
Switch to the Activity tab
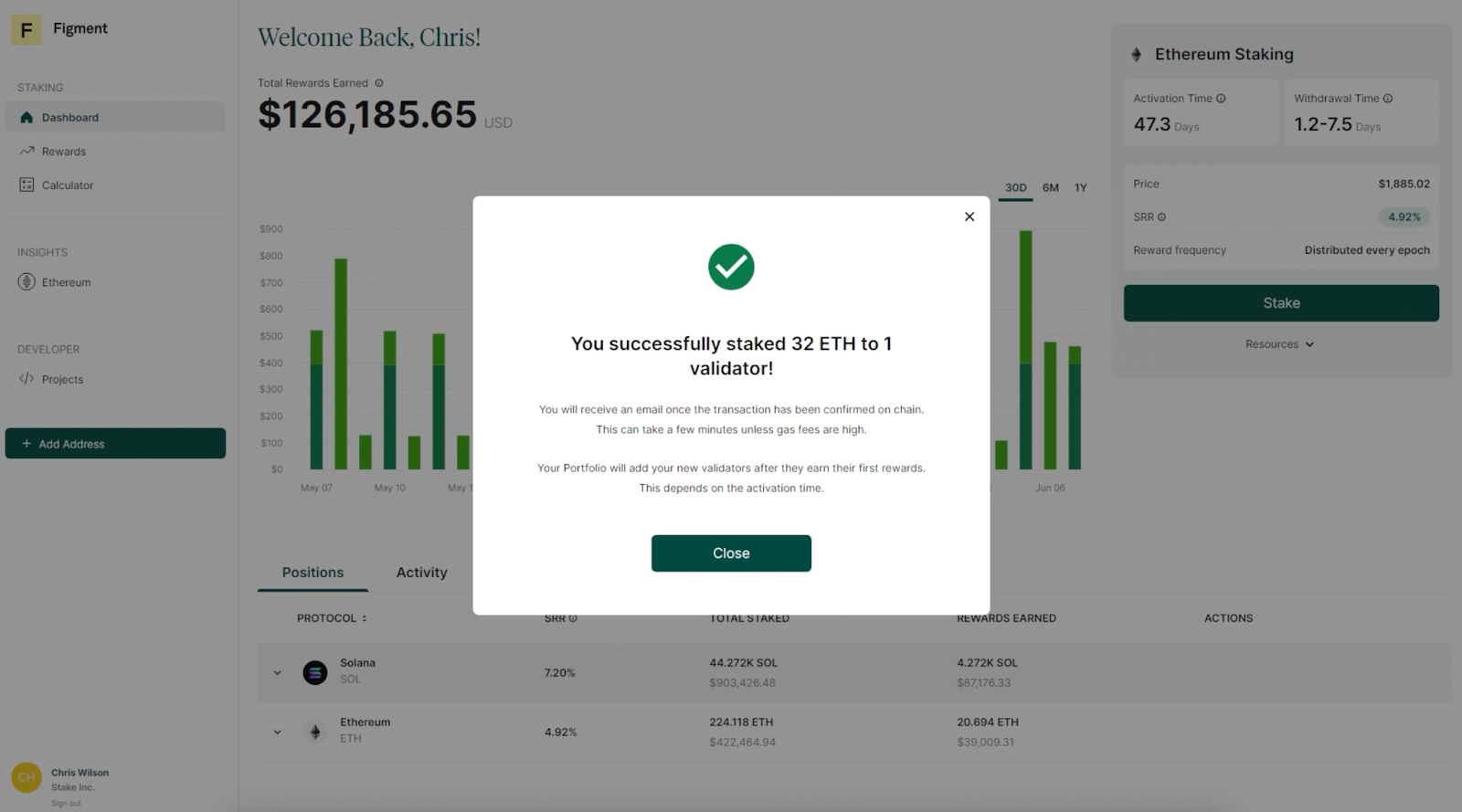(x=421, y=573)
